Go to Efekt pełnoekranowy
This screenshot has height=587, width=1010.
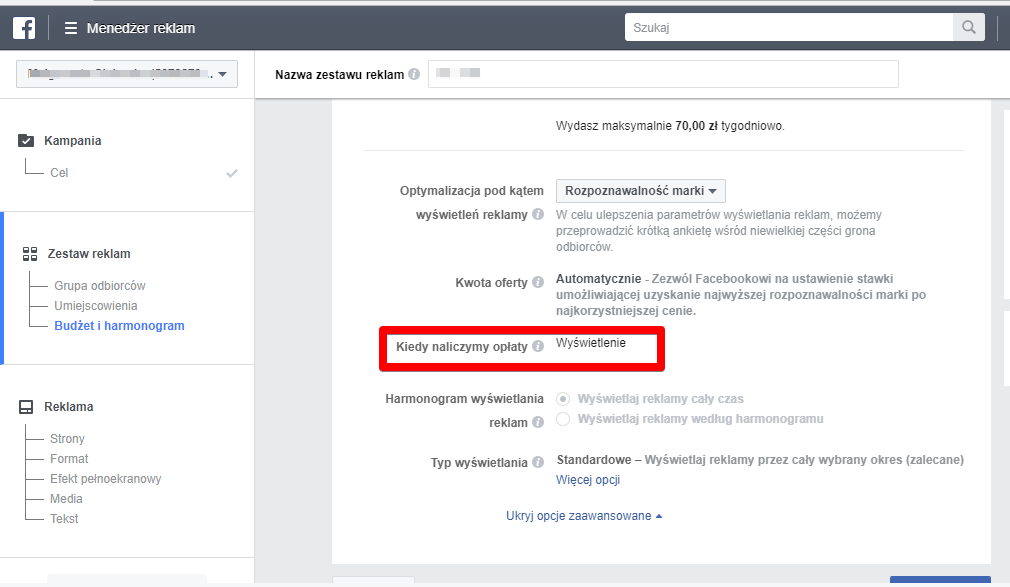(106, 478)
